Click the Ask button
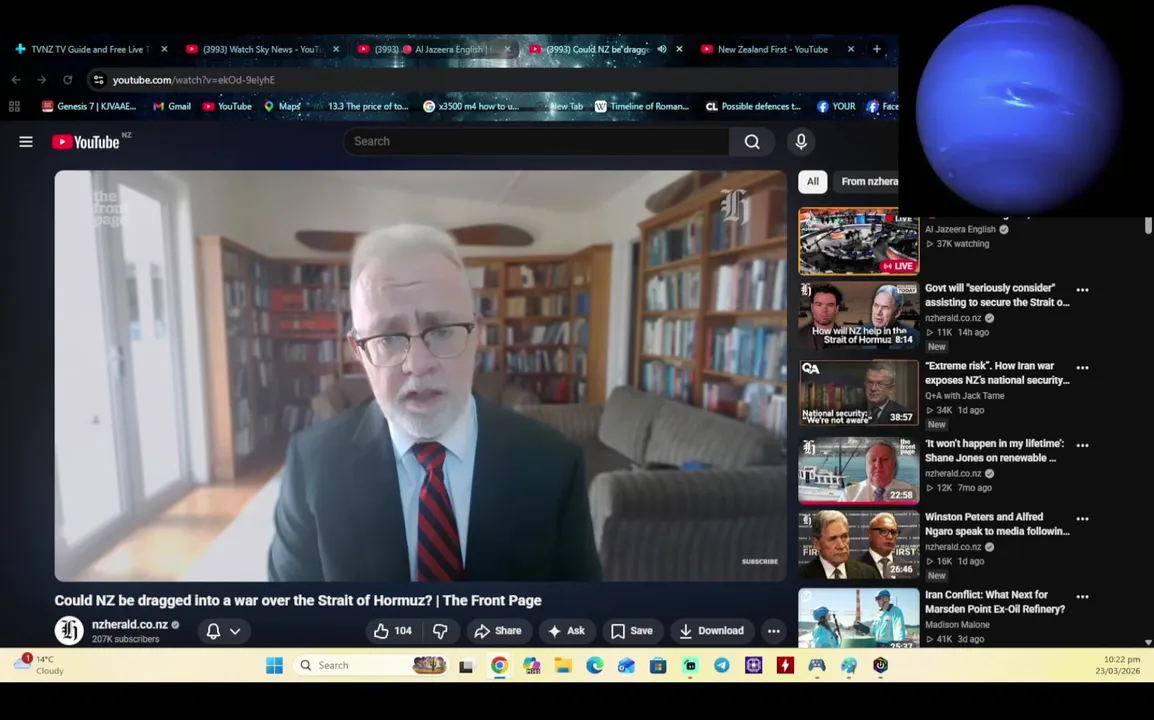 [566, 631]
